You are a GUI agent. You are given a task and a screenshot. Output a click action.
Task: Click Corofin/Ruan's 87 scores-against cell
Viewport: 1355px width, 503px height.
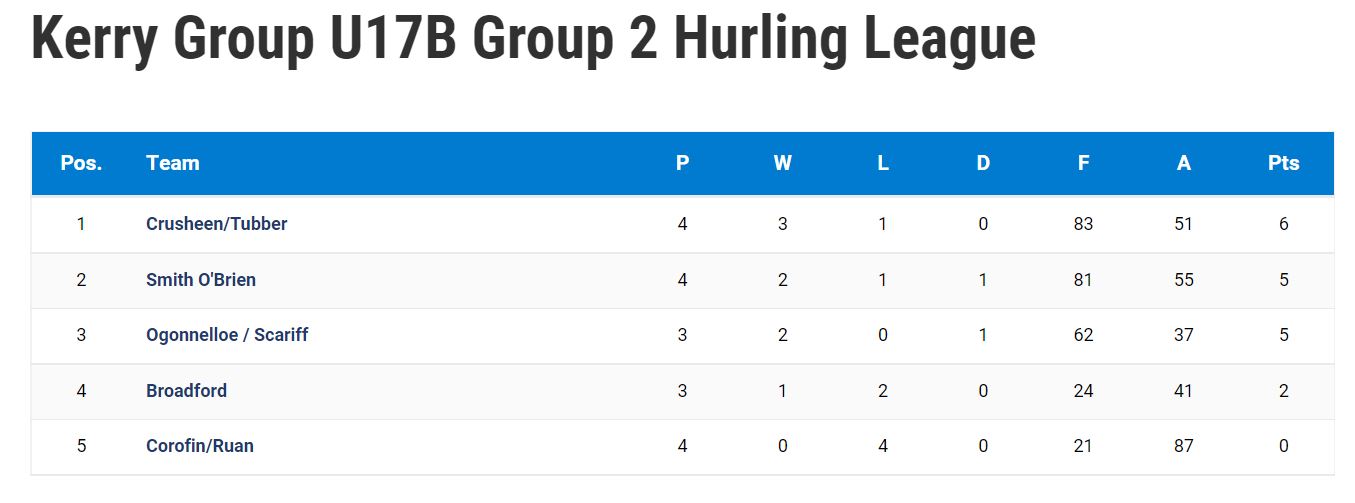pos(1184,446)
